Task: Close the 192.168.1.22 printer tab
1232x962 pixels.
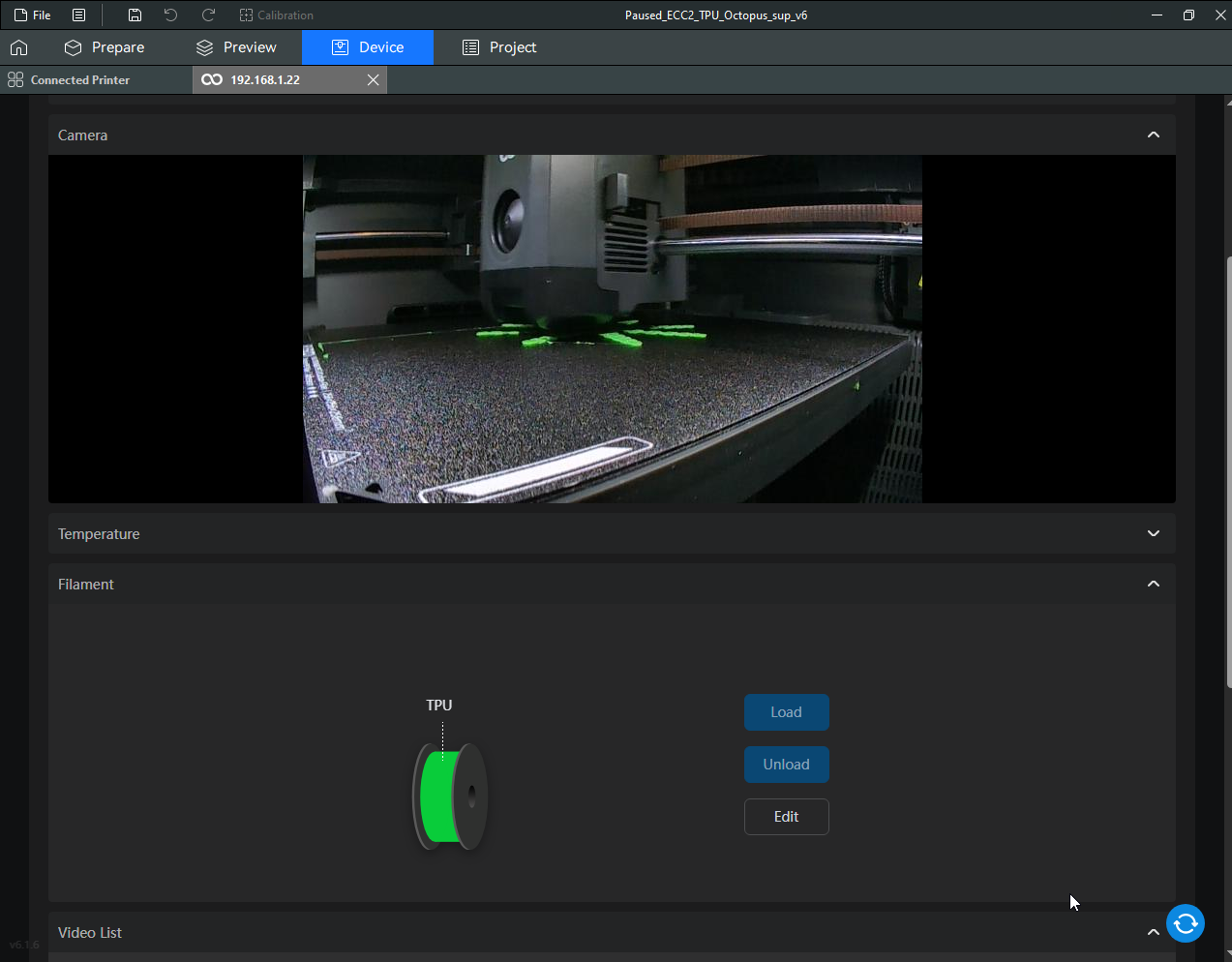Action: click(374, 80)
